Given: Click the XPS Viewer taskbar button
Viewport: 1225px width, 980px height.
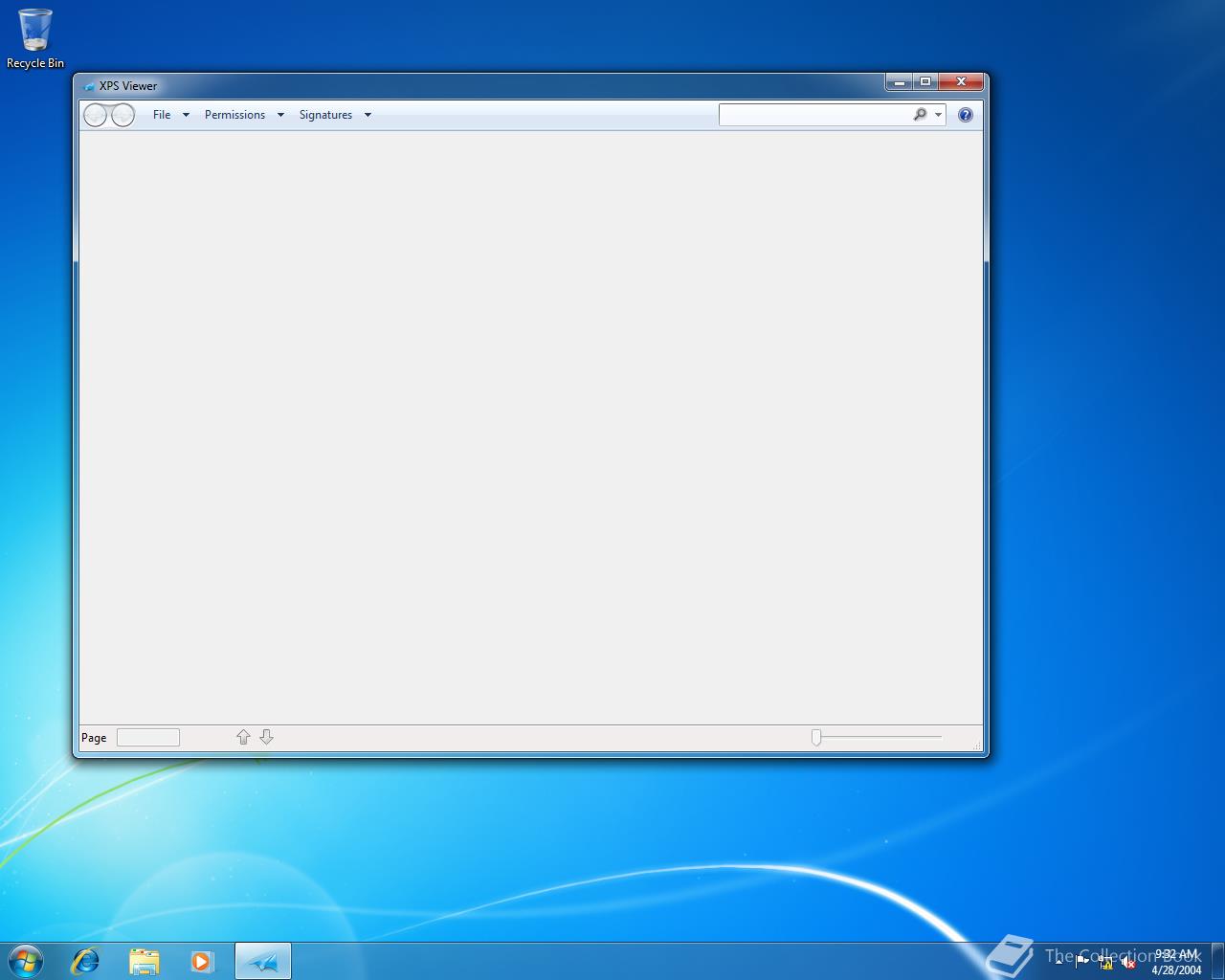Looking at the screenshot, I should click(263, 961).
